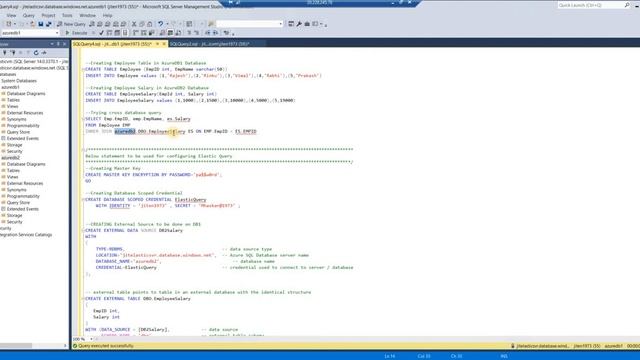Click the Paste icon in the toolbar
Screen dimensions: 640x360
[x=150, y=24]
